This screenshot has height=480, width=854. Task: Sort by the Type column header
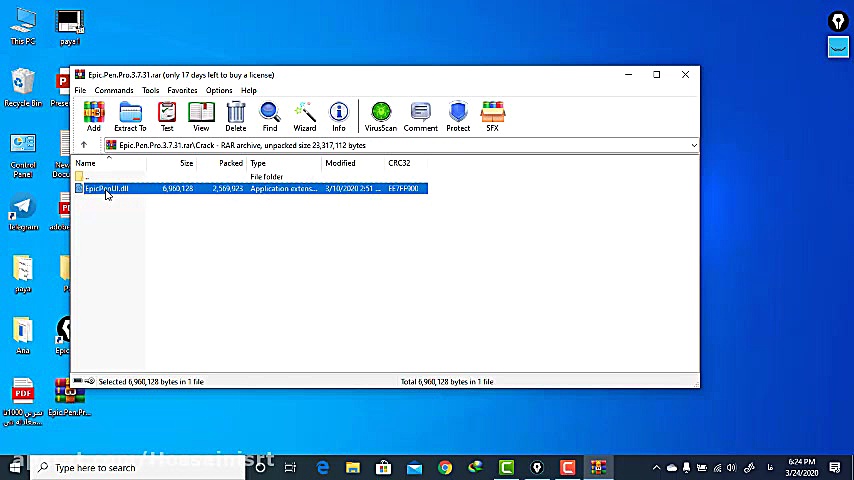pos(284,163)
